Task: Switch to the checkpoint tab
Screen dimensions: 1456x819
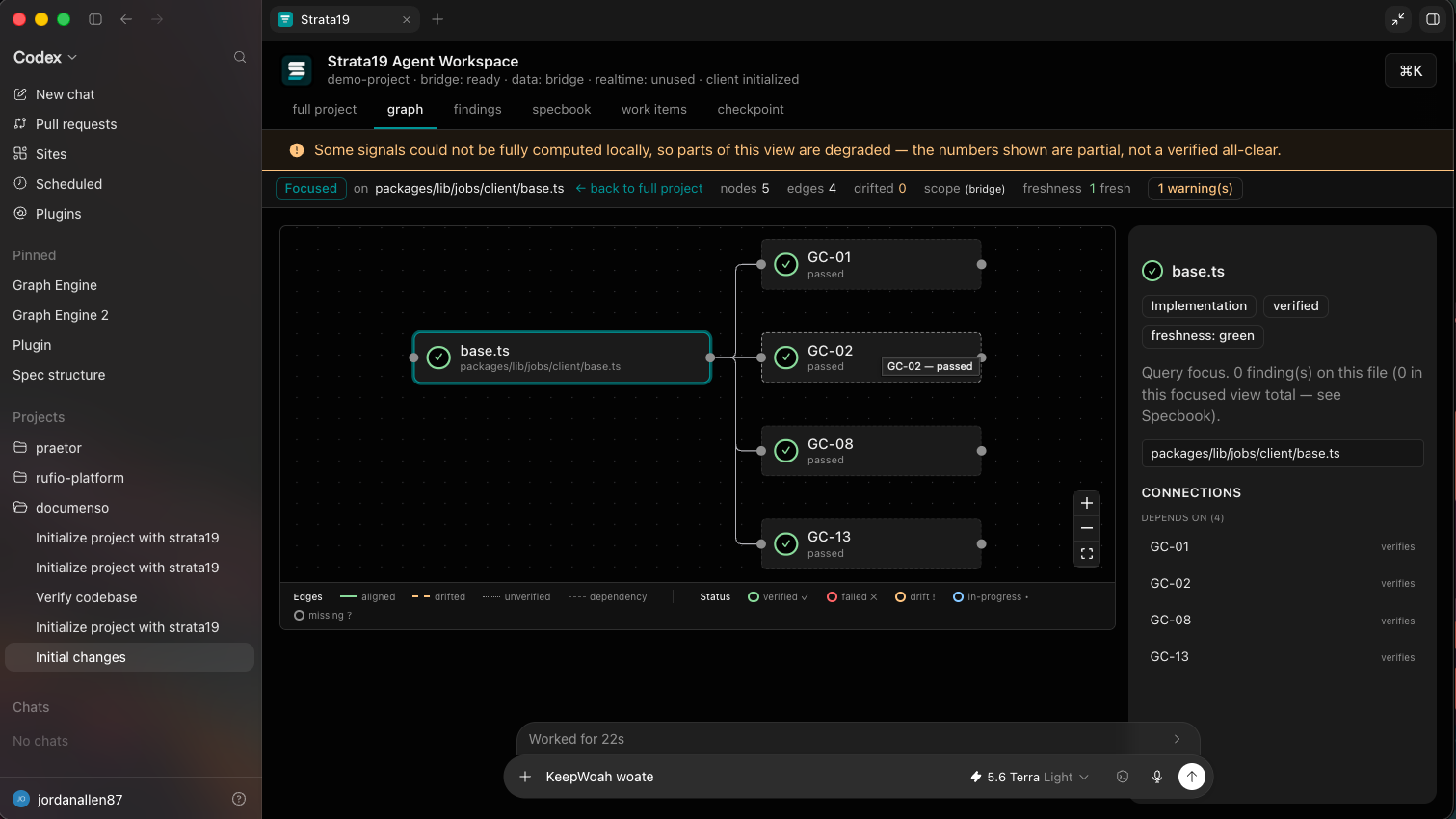Action: pyautogui.click(x=751, y=110)
